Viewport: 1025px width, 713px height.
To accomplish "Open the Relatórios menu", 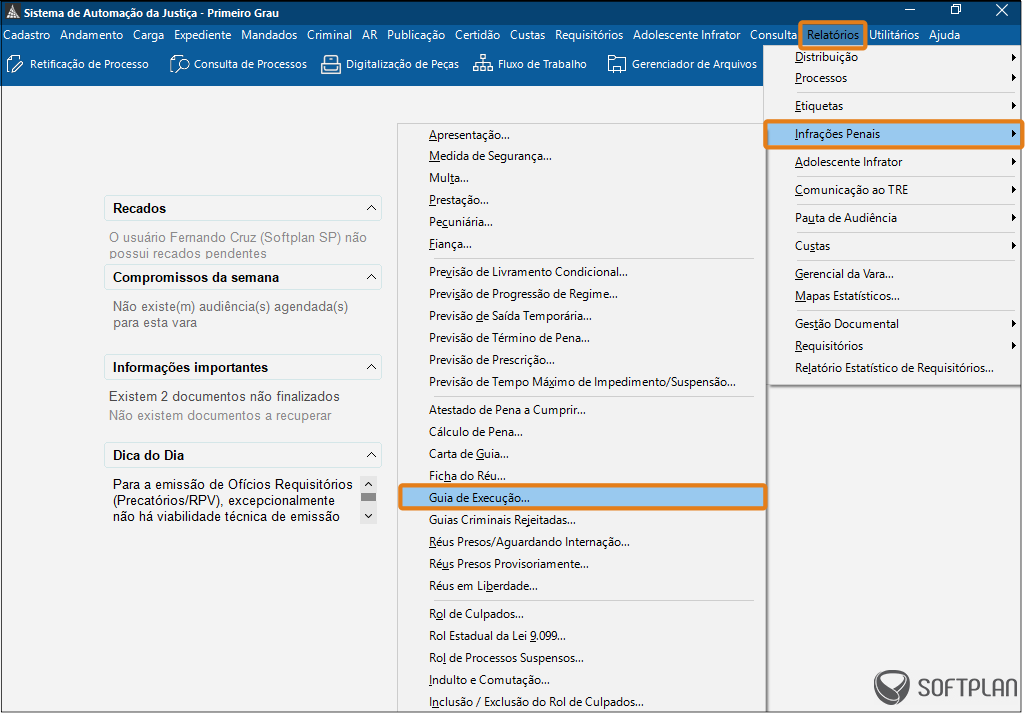I will [833, 35].
